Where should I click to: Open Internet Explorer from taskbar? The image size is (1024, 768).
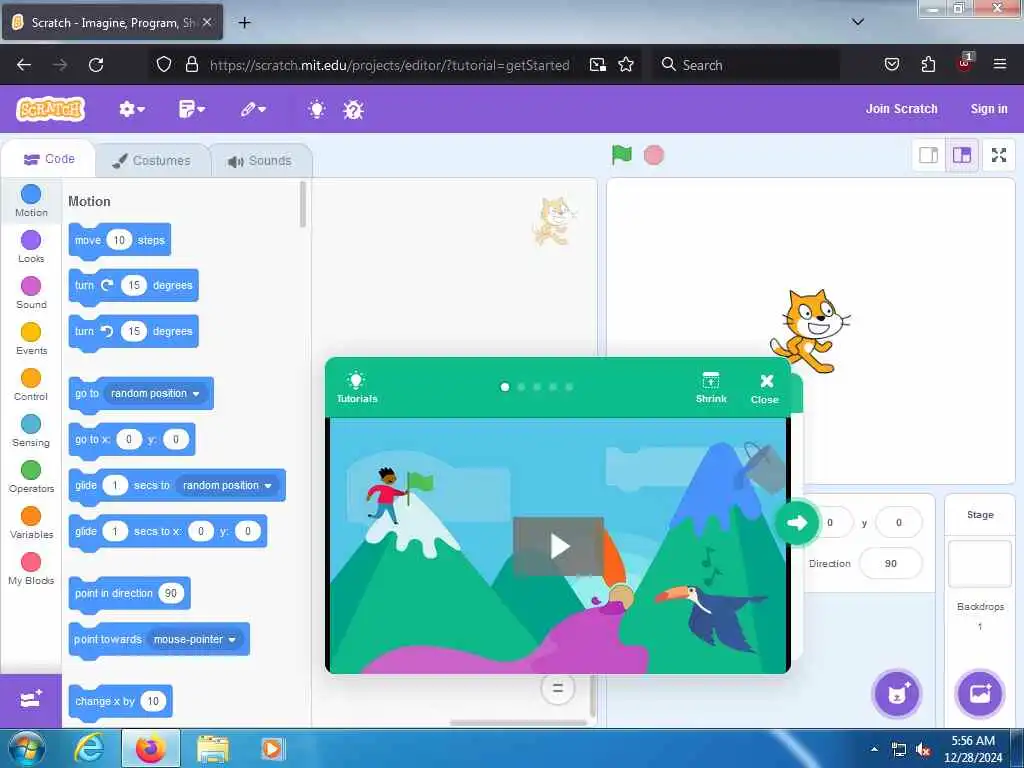pyautogui.click(x=88, y=748)
